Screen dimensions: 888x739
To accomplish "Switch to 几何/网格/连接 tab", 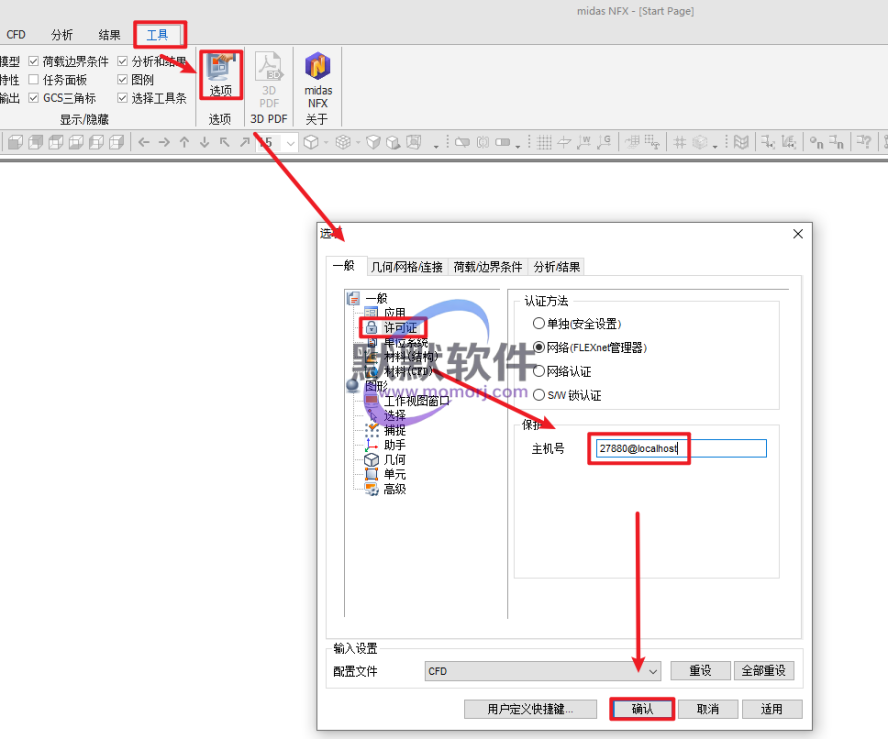I will coord(406,267).
